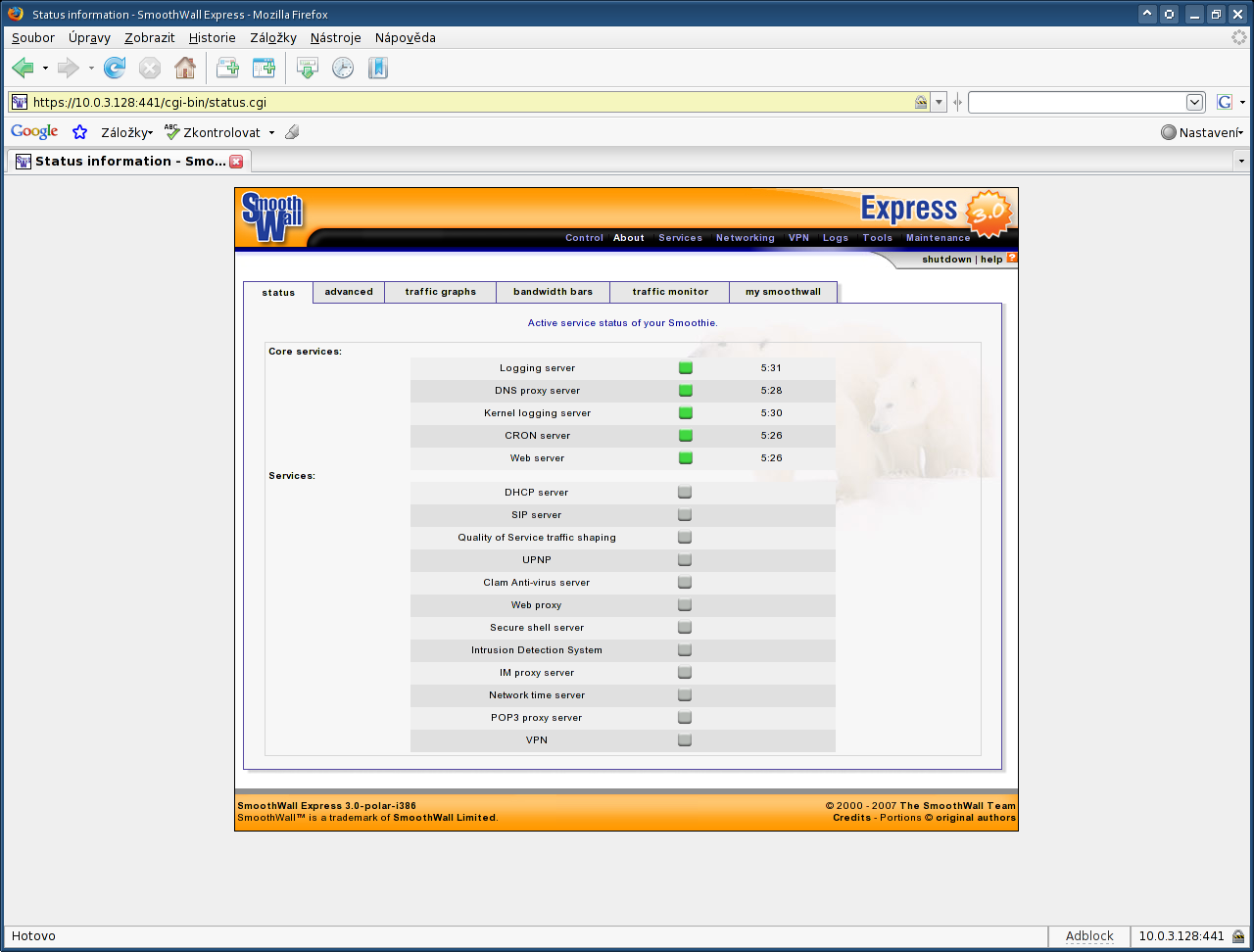Reload the current page
The height and width of the screenshot is (952, 1254).
click(x=115, y=68)
